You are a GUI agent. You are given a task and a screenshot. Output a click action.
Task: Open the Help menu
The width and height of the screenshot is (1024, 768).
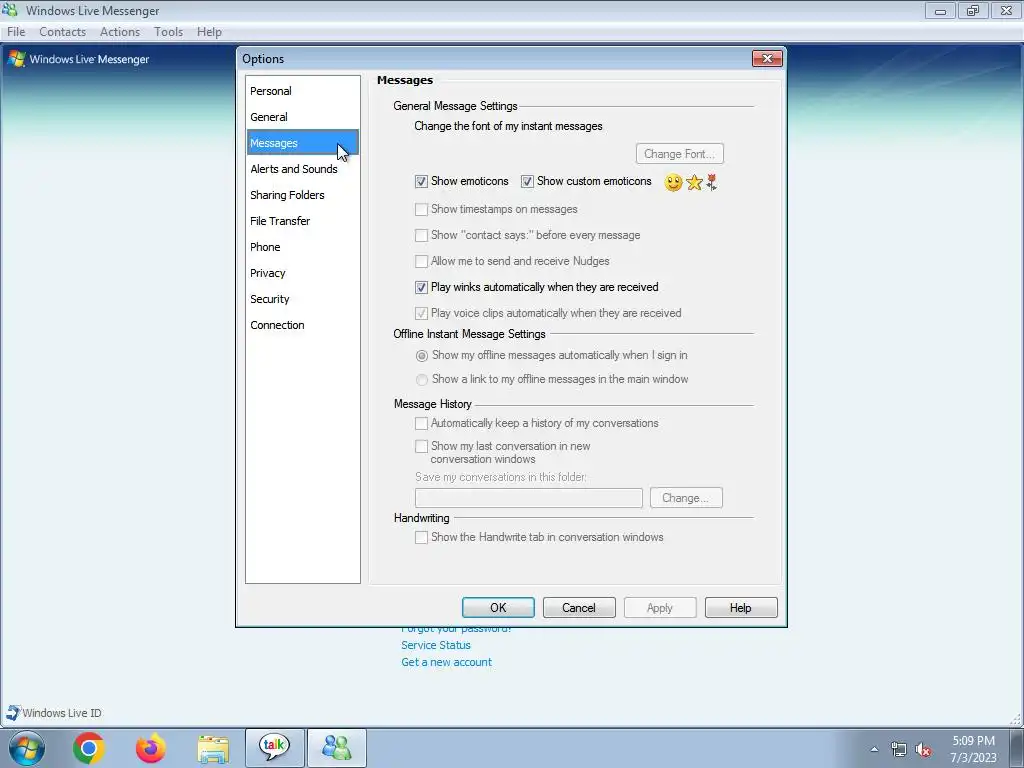click(x=210, y=31)
